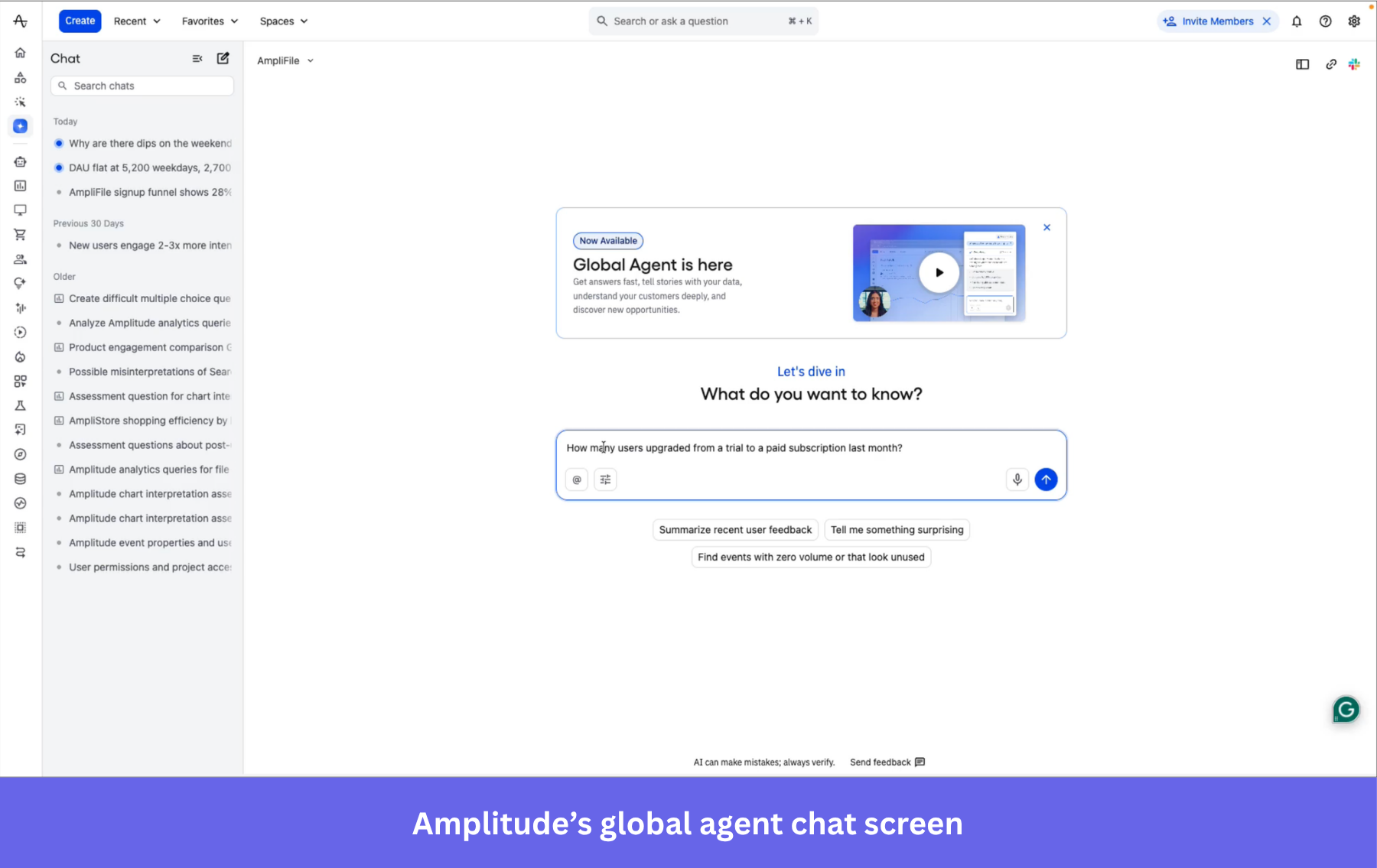
Task: Select Find events with zero volume suggestion
Action: (811, 558)
